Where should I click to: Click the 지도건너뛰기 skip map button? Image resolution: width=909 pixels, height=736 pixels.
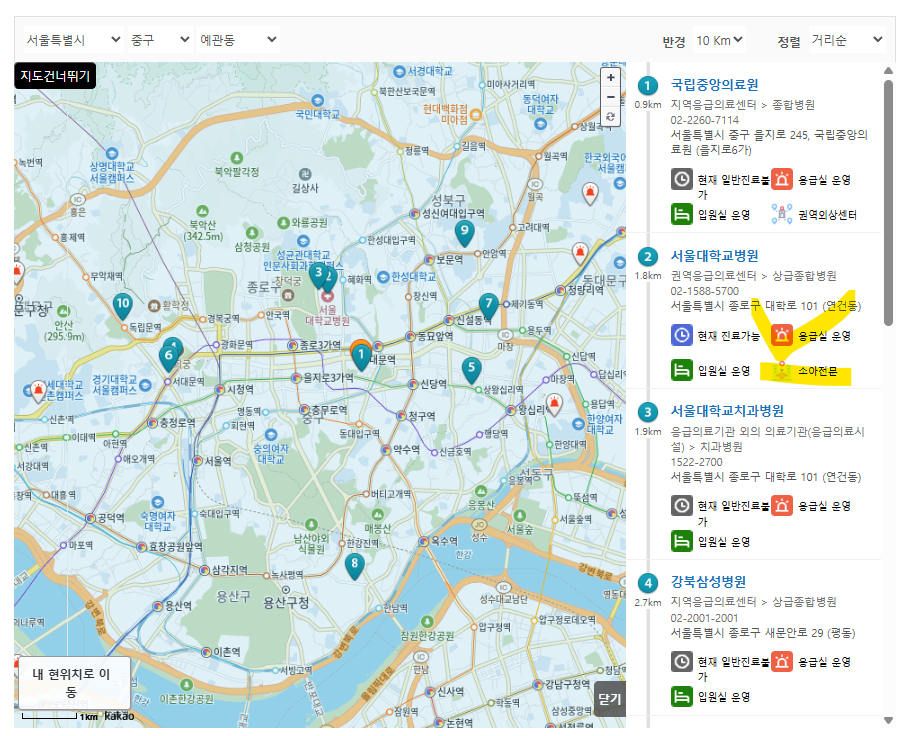(55, 76)
